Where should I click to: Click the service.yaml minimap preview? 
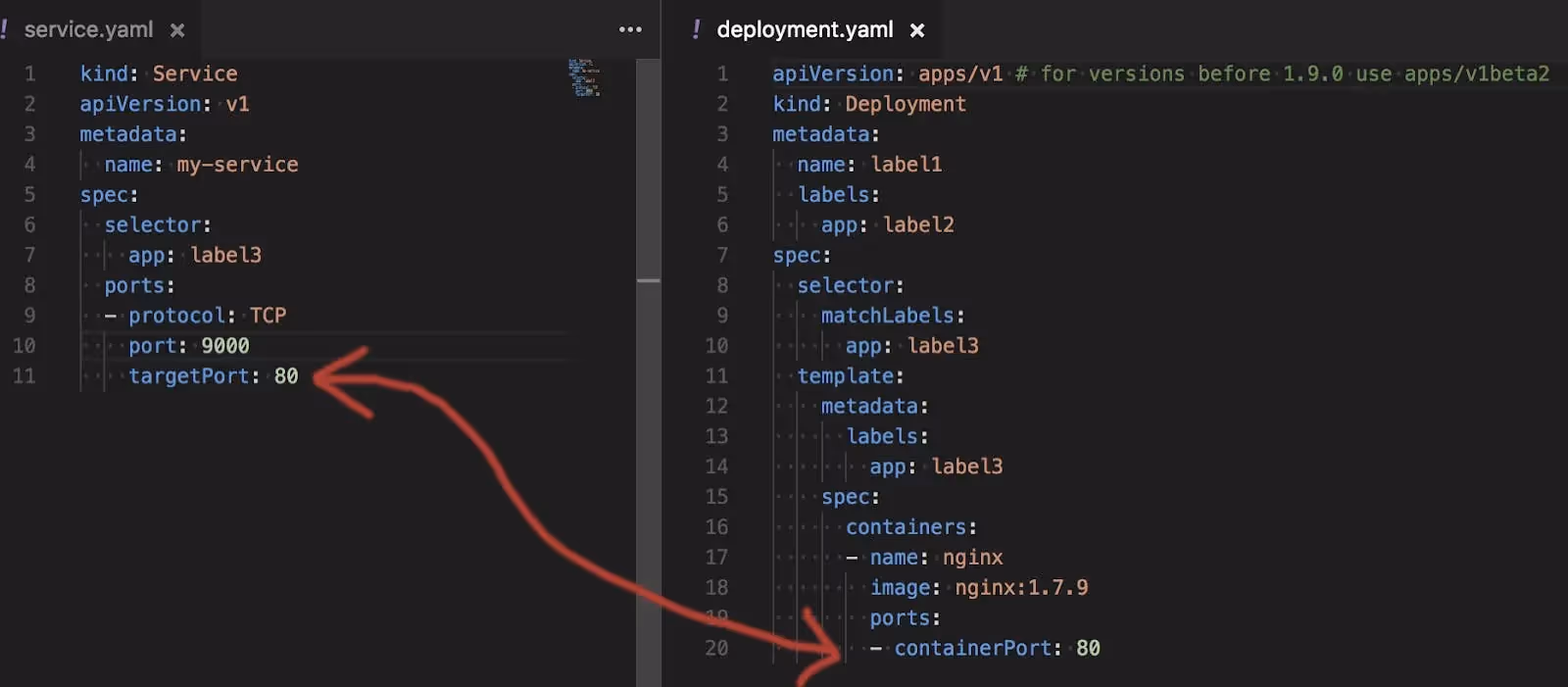click(x=584, y=77)
